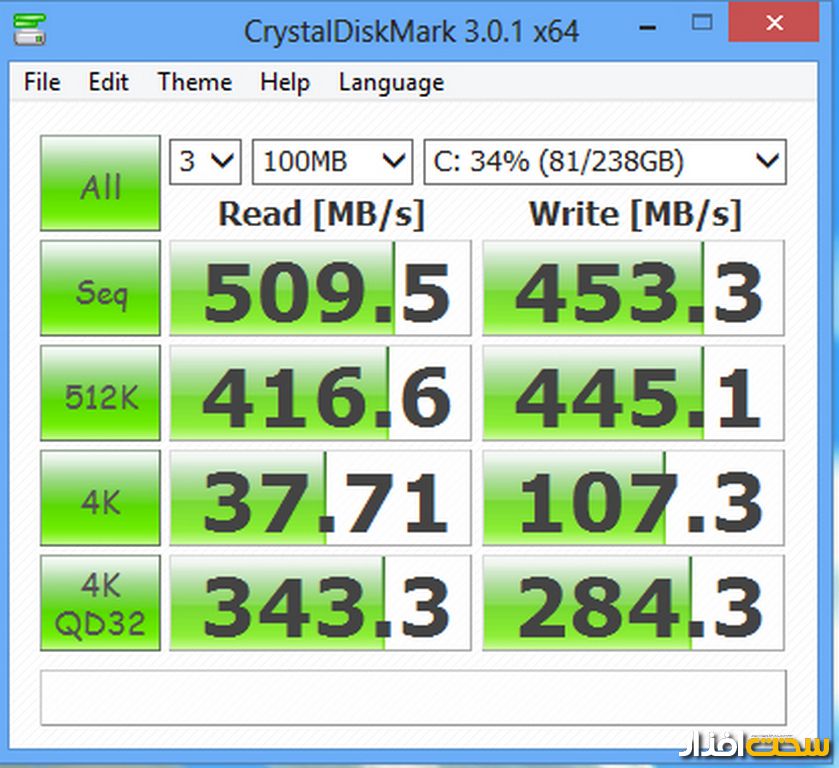Open the Language menu
This screenshot has height=768, width=839.
click(x=391, y=82)
